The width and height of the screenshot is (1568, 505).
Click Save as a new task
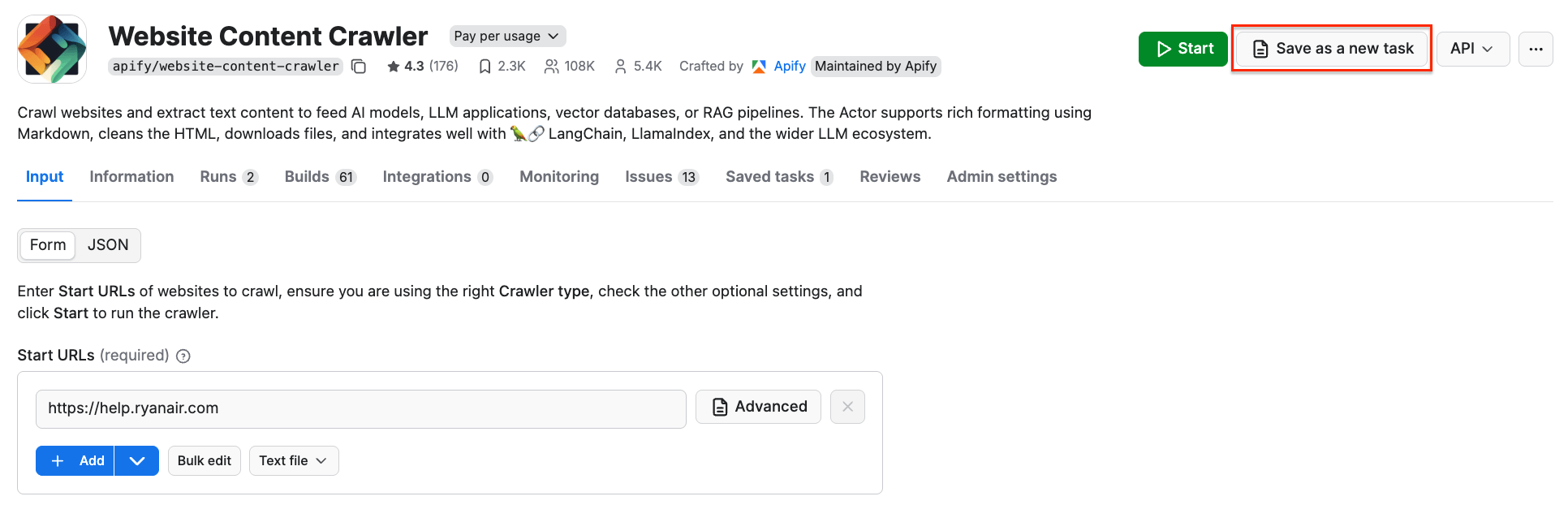click(1332, 49)
